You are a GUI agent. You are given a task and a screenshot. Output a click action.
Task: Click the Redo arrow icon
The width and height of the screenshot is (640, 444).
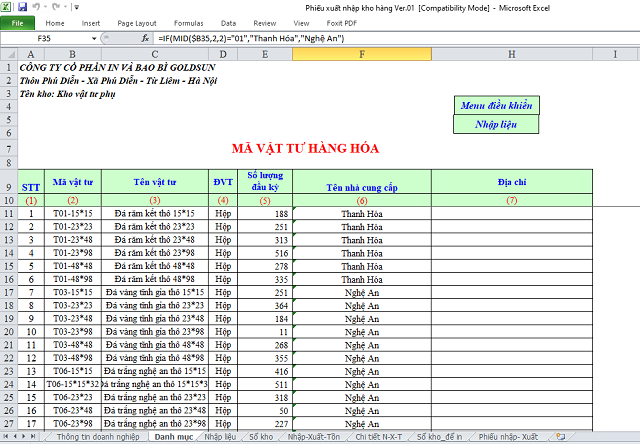[x=57, y=6]
